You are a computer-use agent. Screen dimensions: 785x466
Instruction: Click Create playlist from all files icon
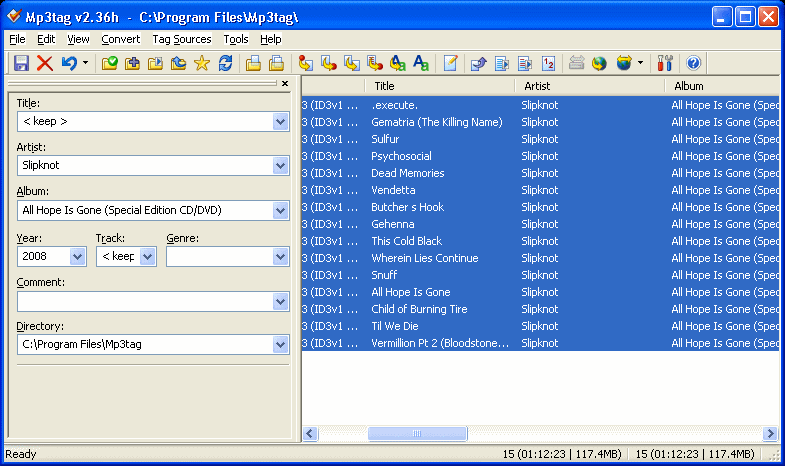[502, 63]
